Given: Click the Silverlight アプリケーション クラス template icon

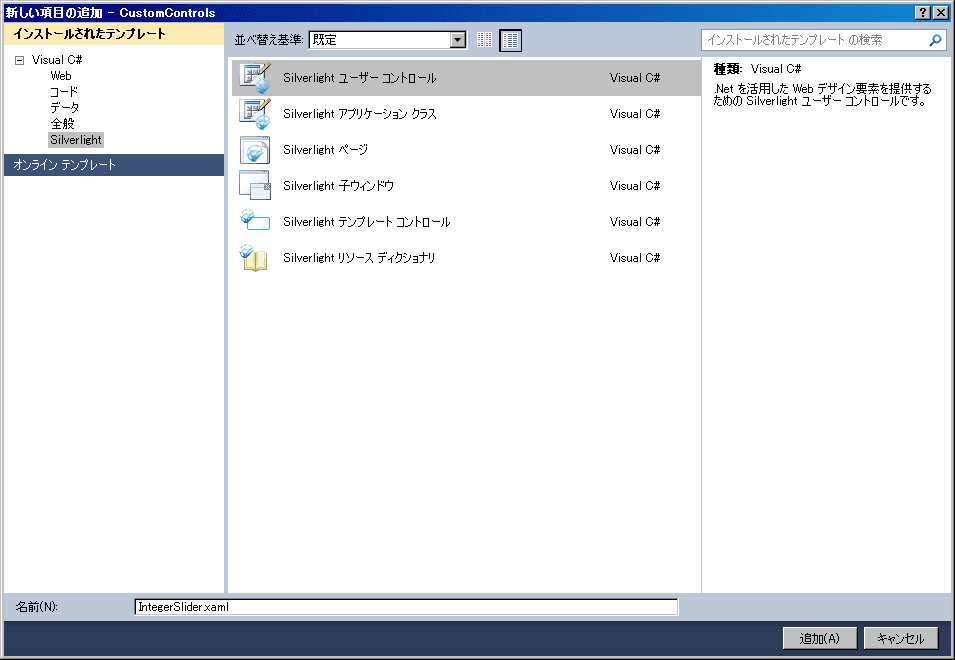Looking at the screenshot, I should pos(255,114).
